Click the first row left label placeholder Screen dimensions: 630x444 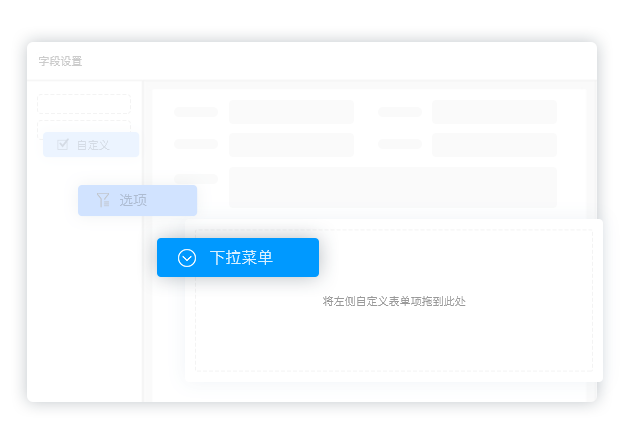click(196, 112)
